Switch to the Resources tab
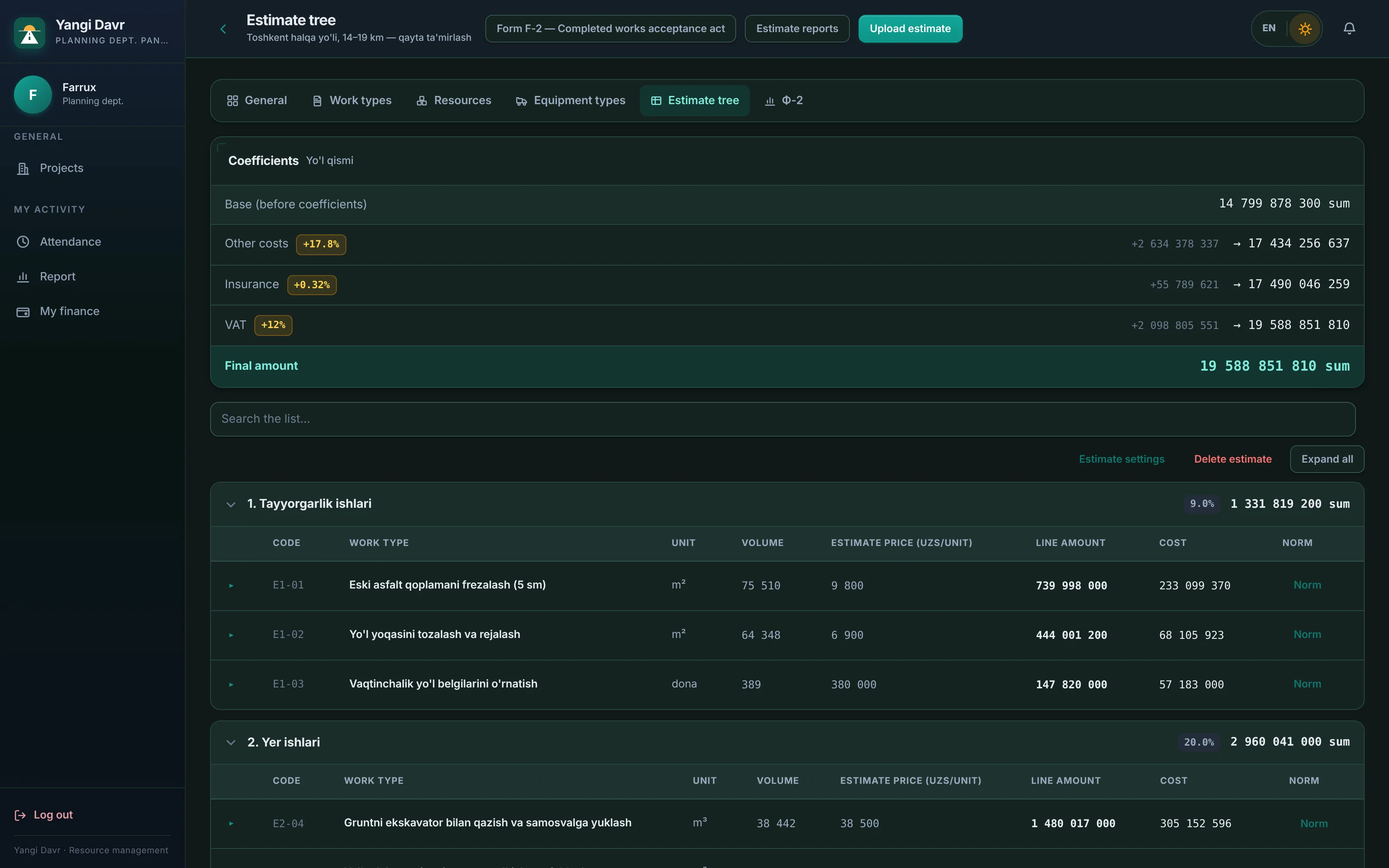The width and height of the screenshot is (1389, 868). (454, 100)
